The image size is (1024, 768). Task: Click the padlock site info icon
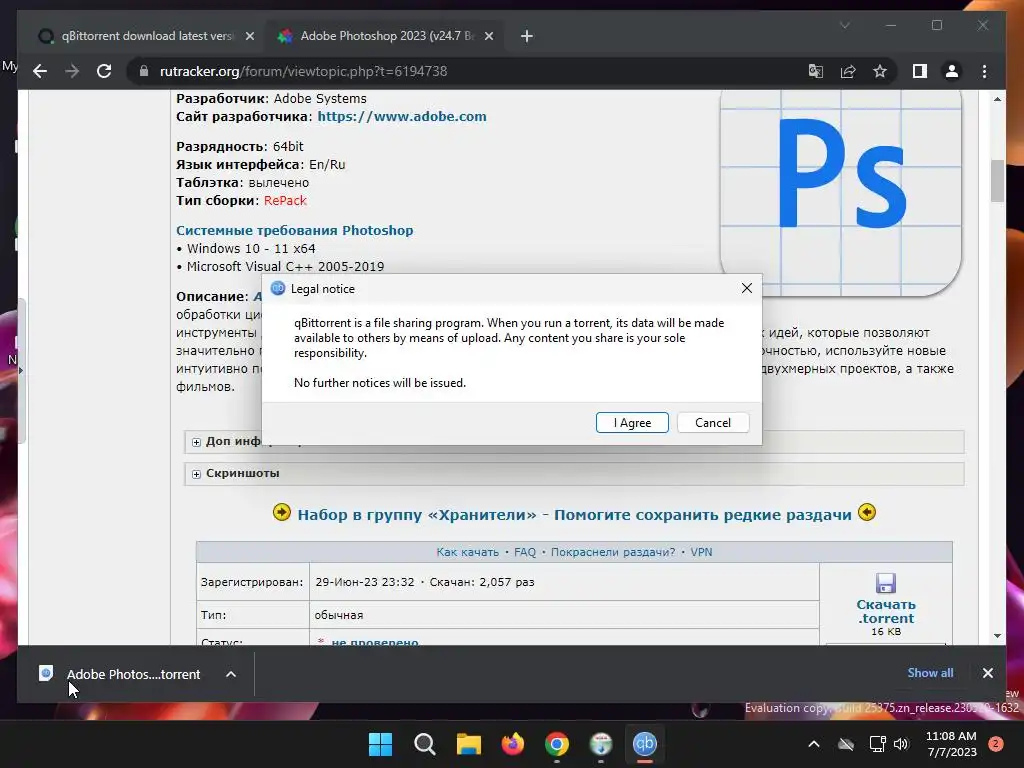(144, 71)
